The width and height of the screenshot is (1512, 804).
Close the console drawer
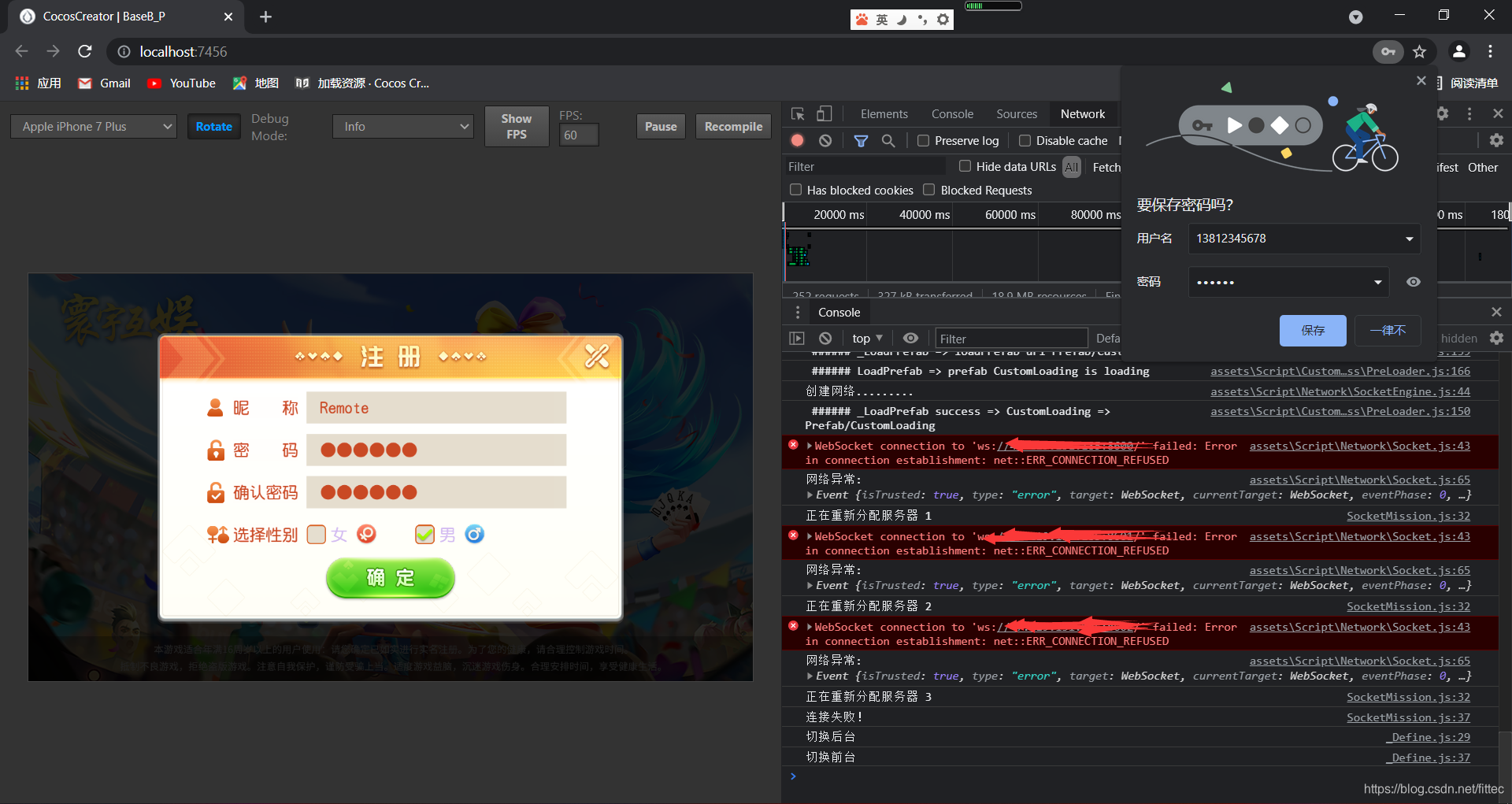tap(1496, 312)
